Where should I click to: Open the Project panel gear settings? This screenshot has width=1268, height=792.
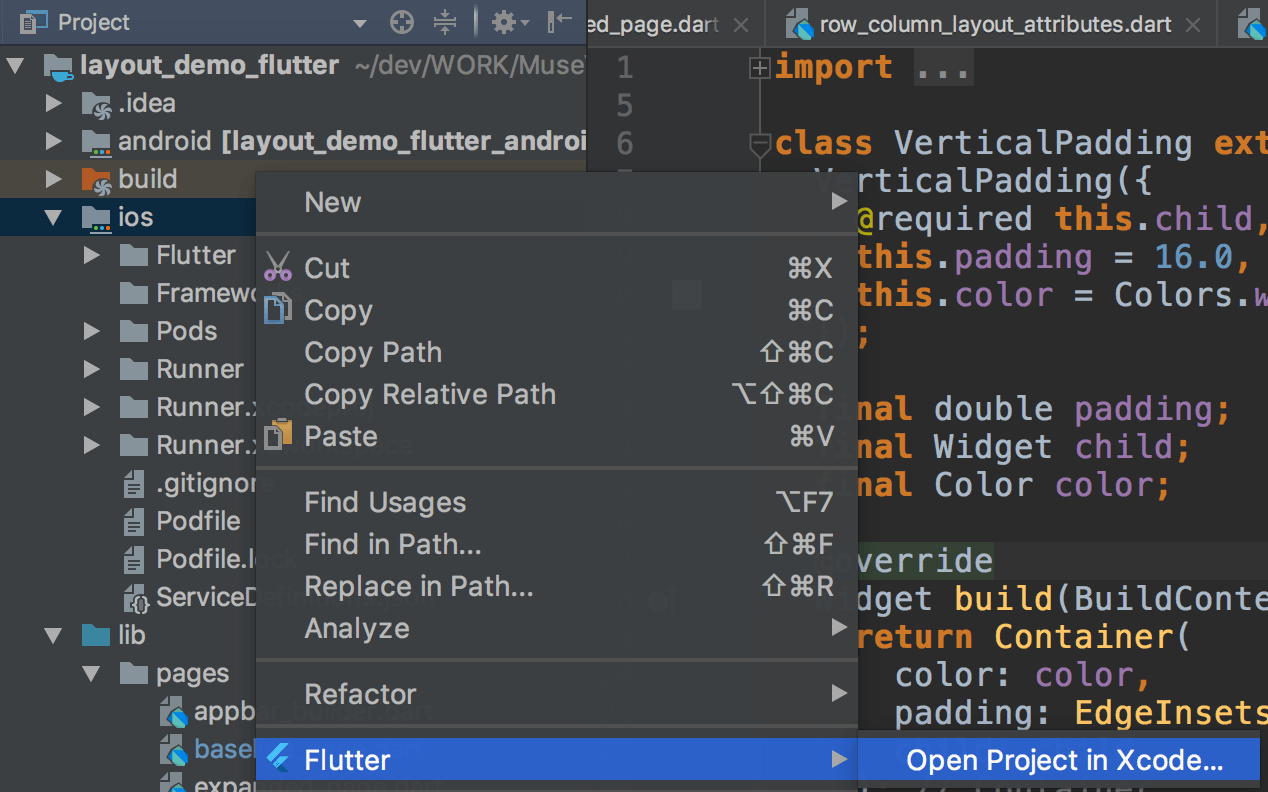[509, 22]
